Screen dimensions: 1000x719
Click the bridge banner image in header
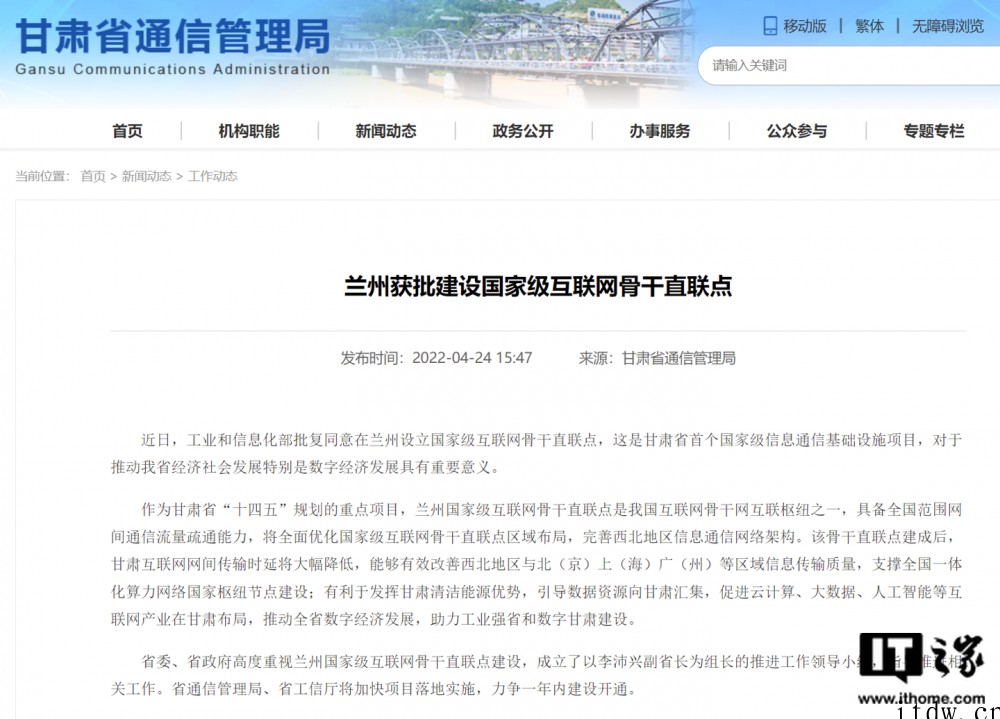click(x=513, y=52)
